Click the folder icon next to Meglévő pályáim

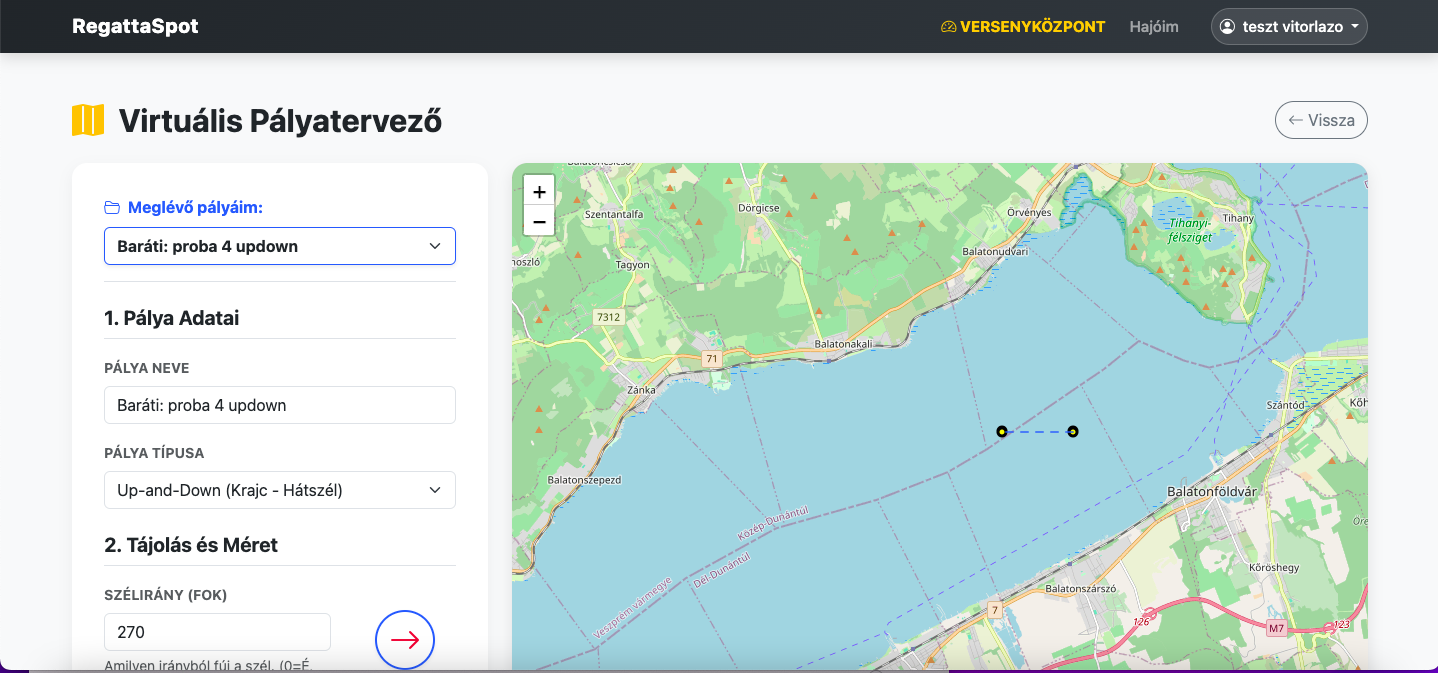tap(112, 208)
